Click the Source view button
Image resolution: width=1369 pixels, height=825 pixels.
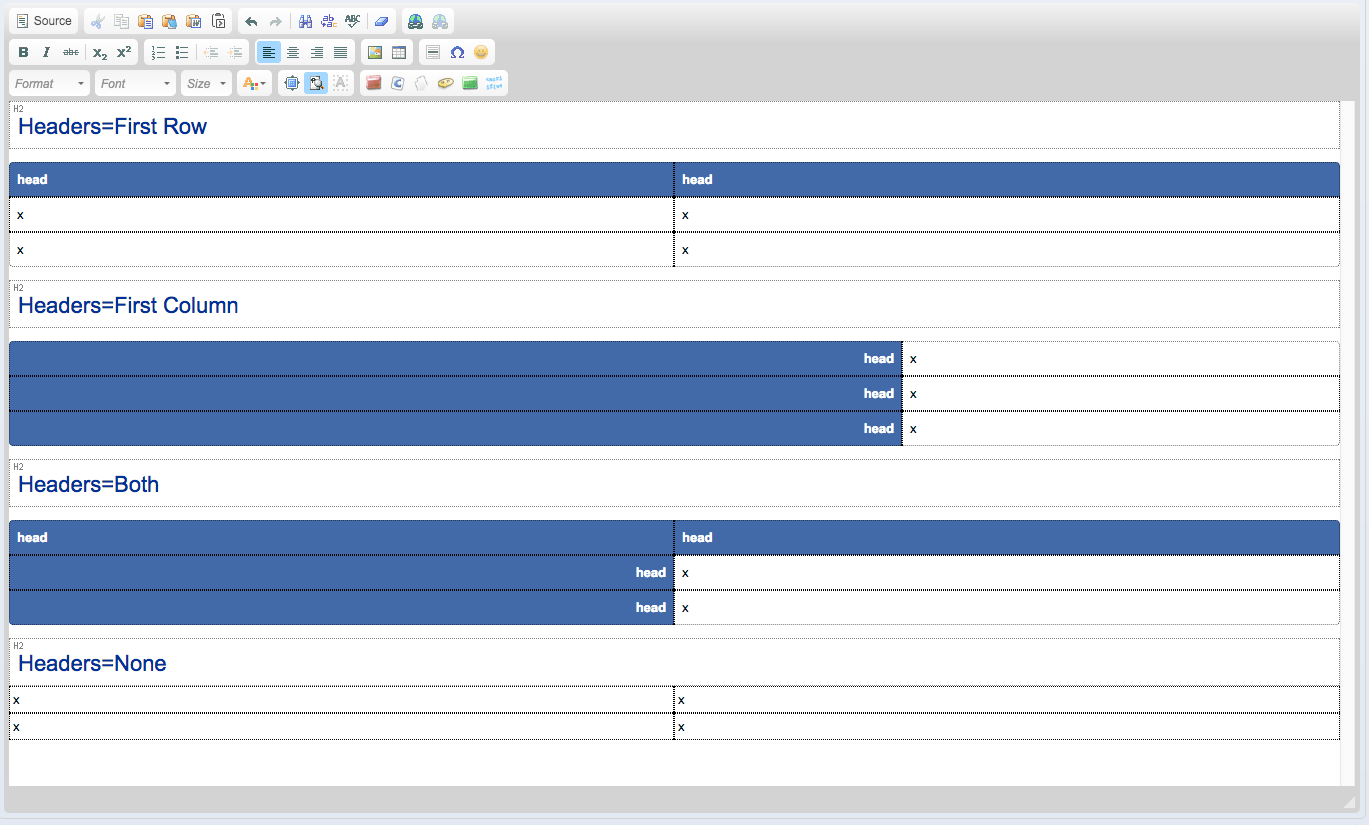(43, 21)
